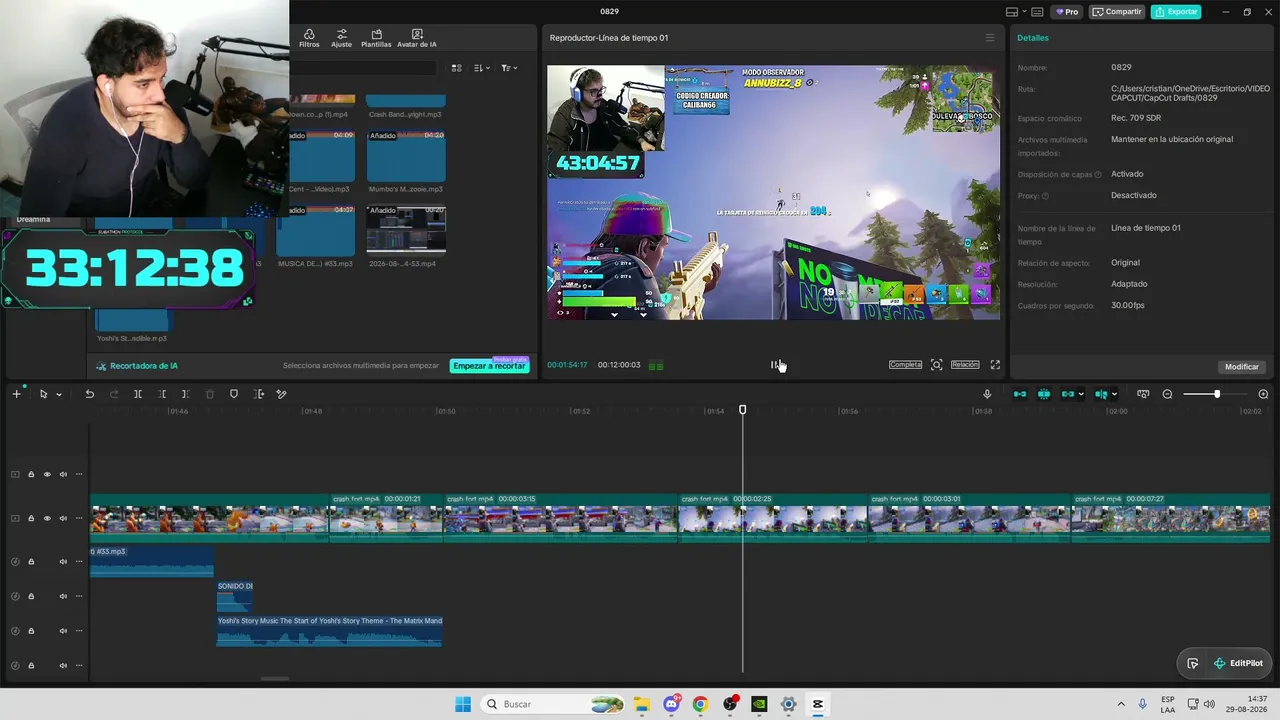
Task: Enter fullscreen preview mode
Action: (995, 365)
